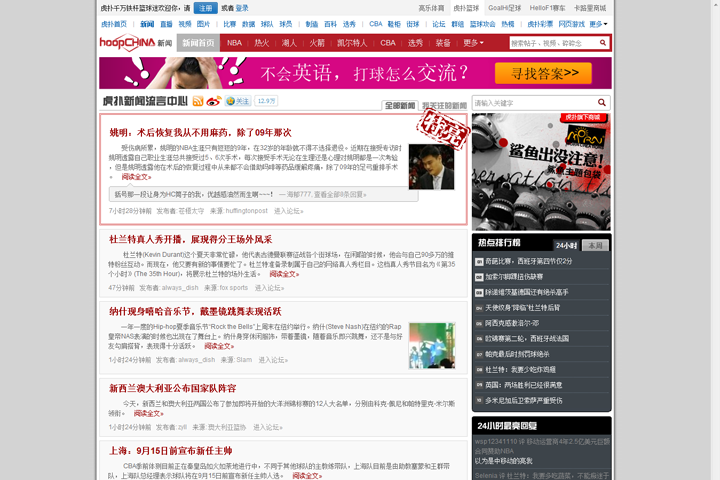Click the RSS feed icon
This screenshot has width=720, height=480.
pyautogui.click(x=198, y=101)
